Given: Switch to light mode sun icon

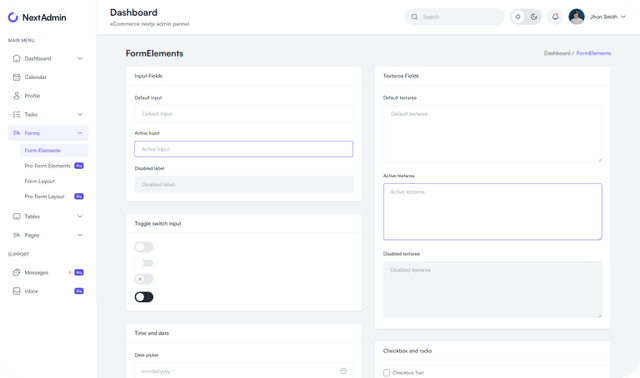Looking at the screenshot, I should (518, 17).
